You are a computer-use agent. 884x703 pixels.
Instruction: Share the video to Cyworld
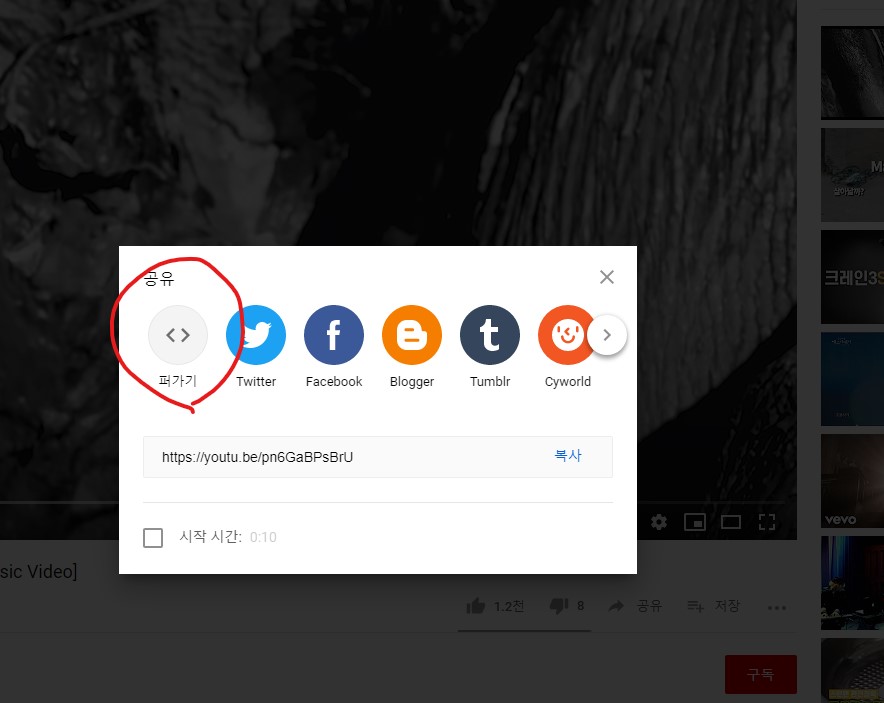coord(567,335)
